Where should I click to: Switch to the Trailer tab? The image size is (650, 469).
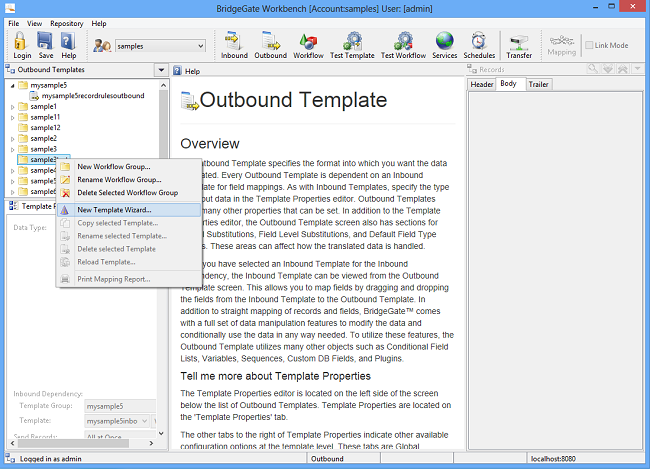click(538, 84)
